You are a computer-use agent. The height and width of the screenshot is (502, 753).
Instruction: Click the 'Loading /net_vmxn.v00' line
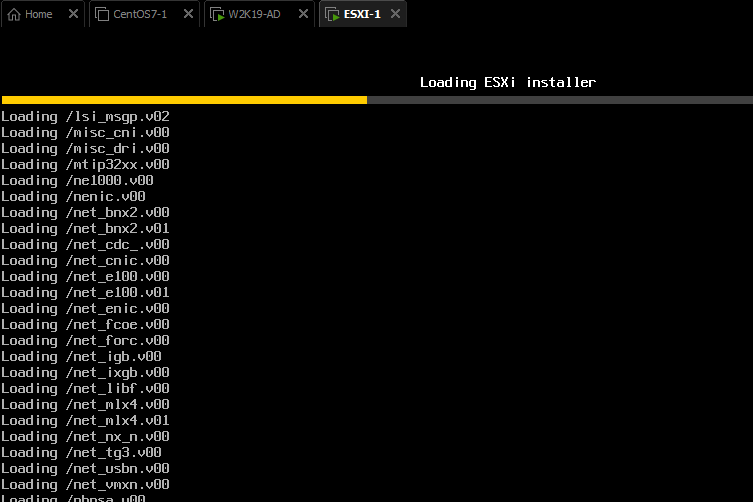tap(85, 485)
